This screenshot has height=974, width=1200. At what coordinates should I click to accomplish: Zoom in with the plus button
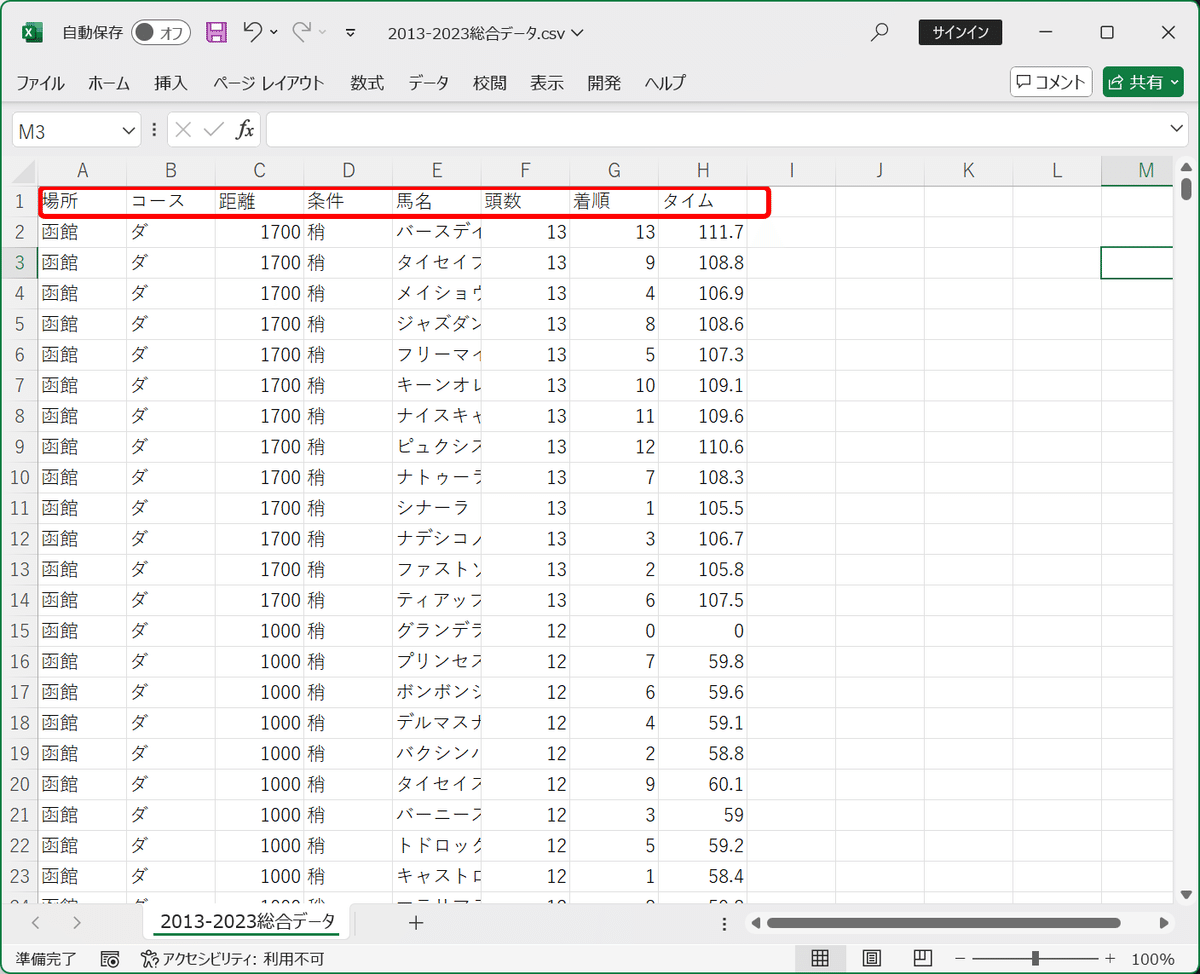1109,958
